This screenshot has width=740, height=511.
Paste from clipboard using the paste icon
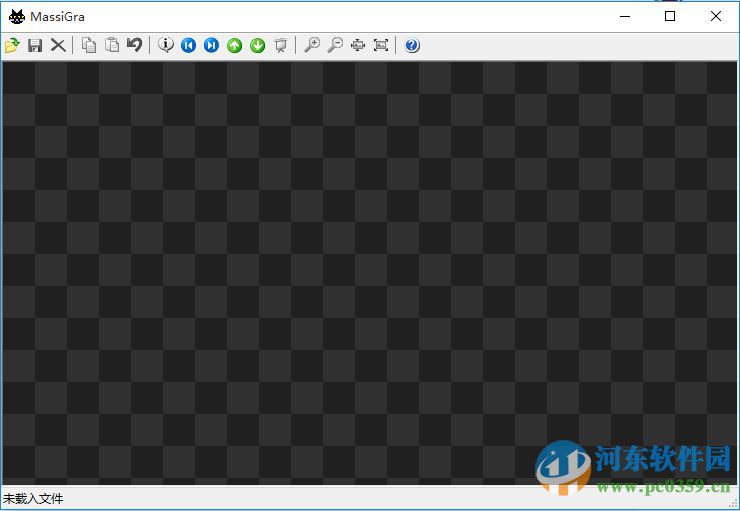point(112,45)
